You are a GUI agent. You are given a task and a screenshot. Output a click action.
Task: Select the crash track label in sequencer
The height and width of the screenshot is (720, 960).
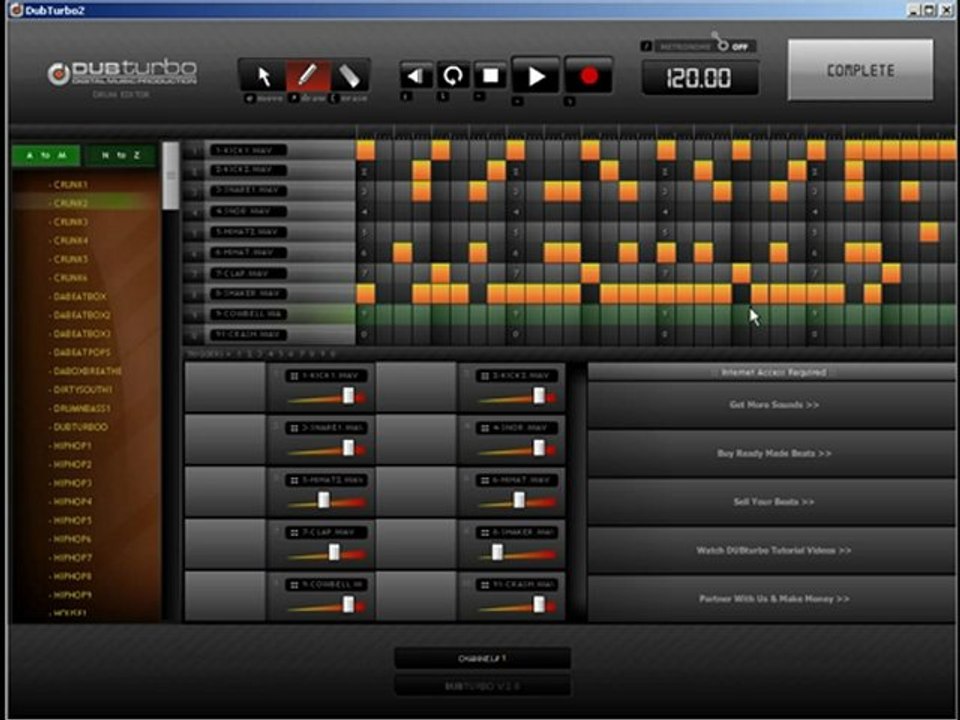point(248,334)
